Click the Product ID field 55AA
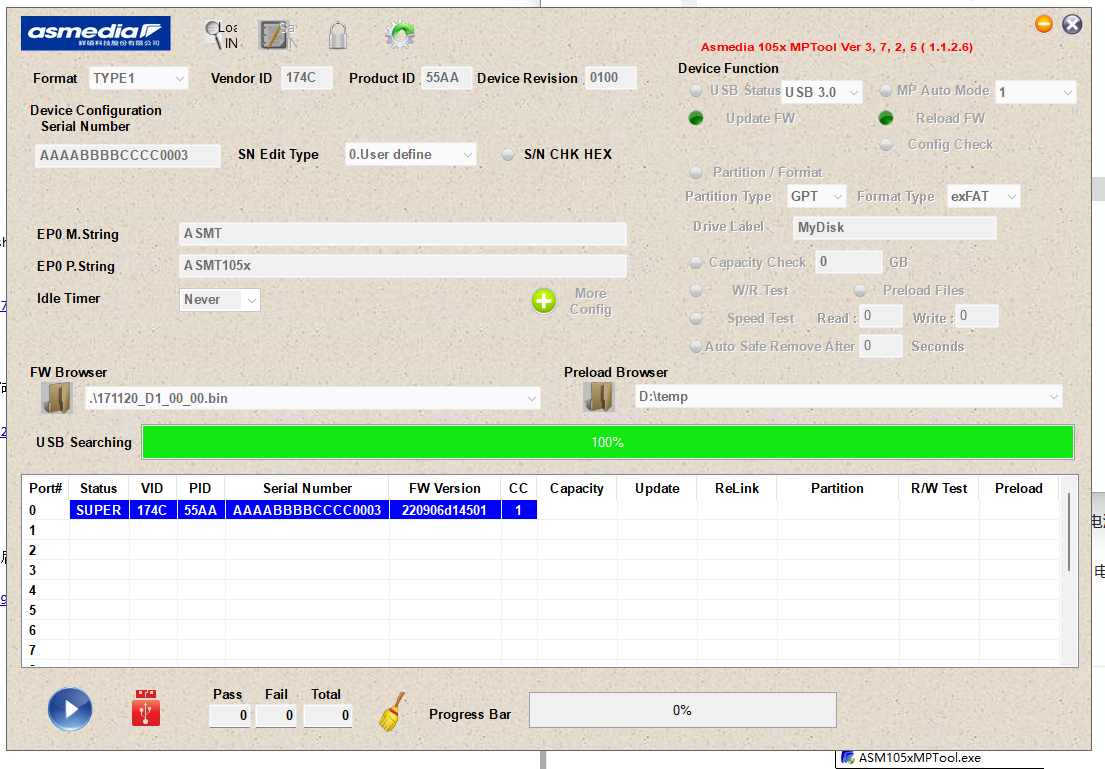 click(x=446, y=78)
